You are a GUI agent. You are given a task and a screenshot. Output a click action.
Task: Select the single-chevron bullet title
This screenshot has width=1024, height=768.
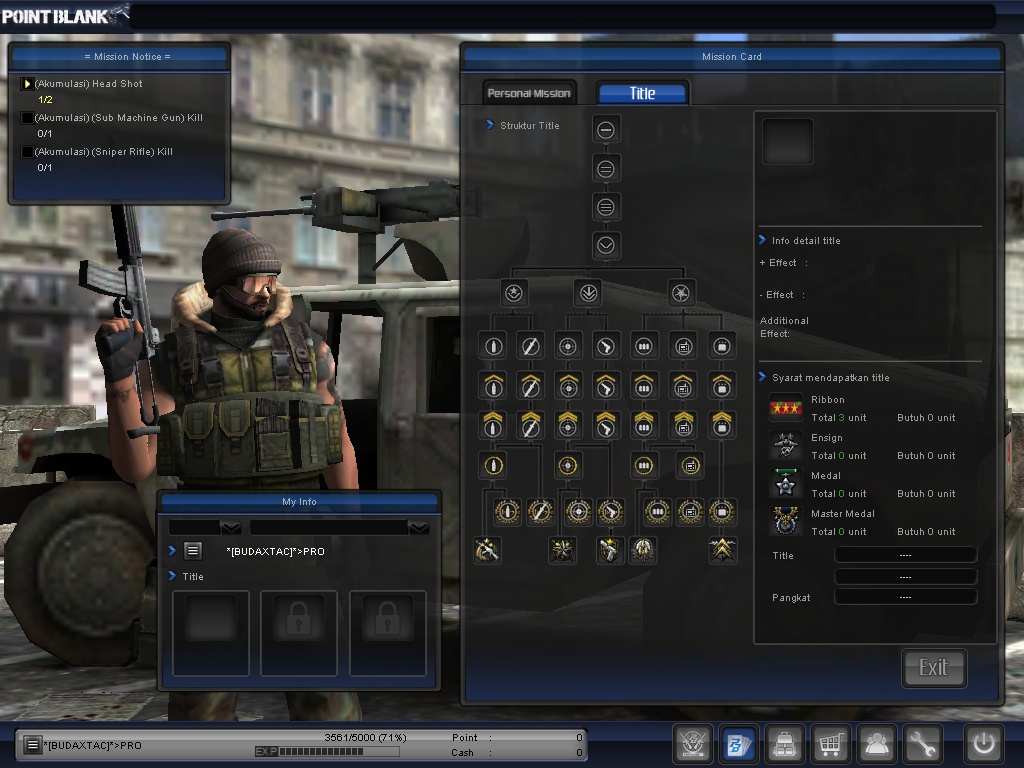coord(493,386)
